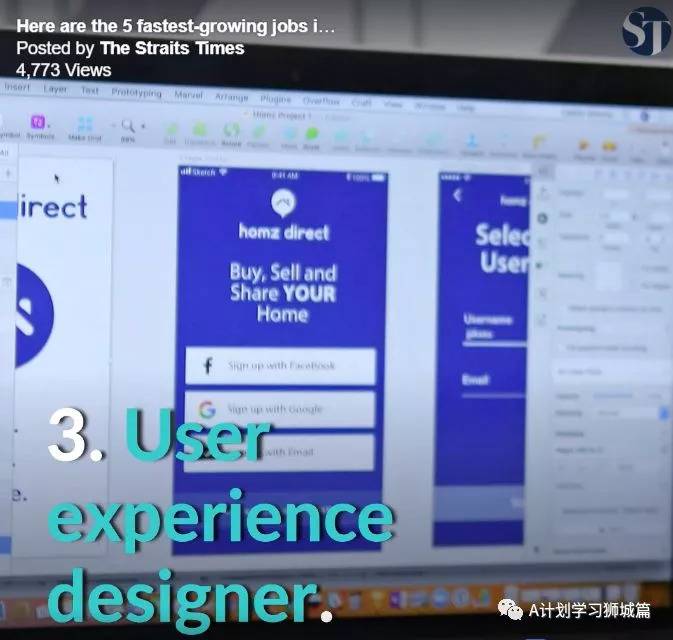The width and height of the screenshot is (673, 640).
Task: Open The Straits Times page link
Action: click(x=172, y=48)
